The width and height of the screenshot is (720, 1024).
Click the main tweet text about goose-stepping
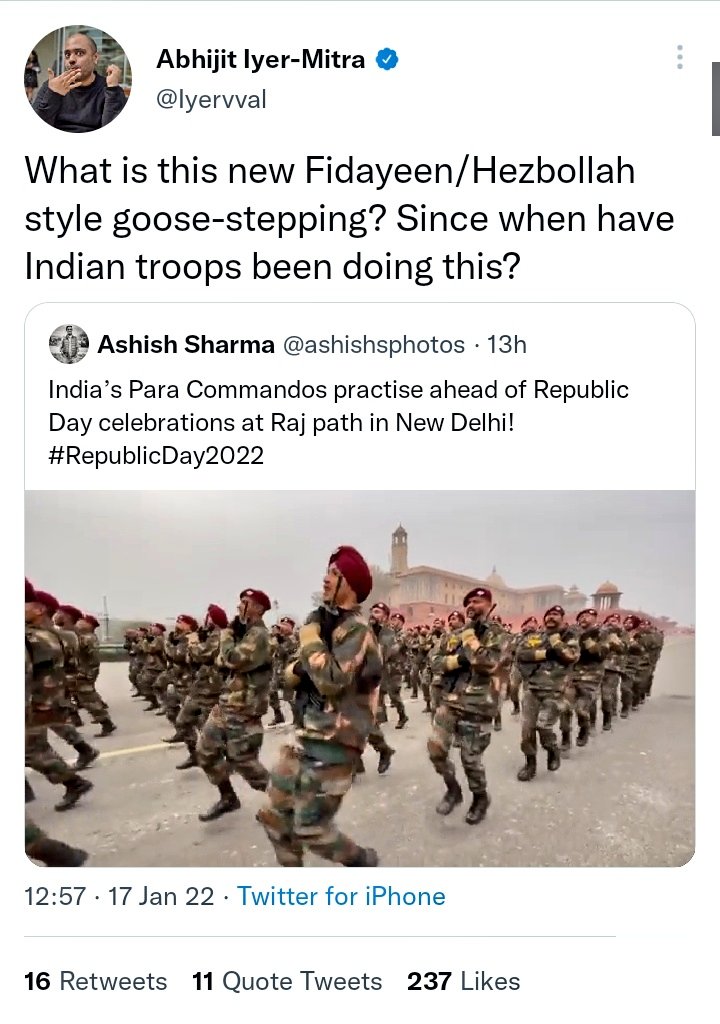click(x=349, y=218)
